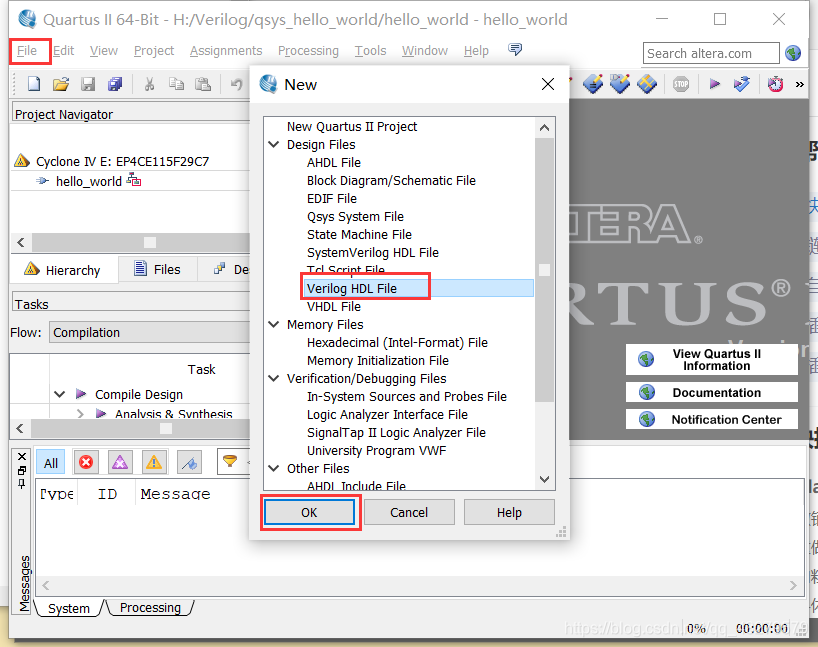
Task: Click Help in the New dialog
Action: 509,512
